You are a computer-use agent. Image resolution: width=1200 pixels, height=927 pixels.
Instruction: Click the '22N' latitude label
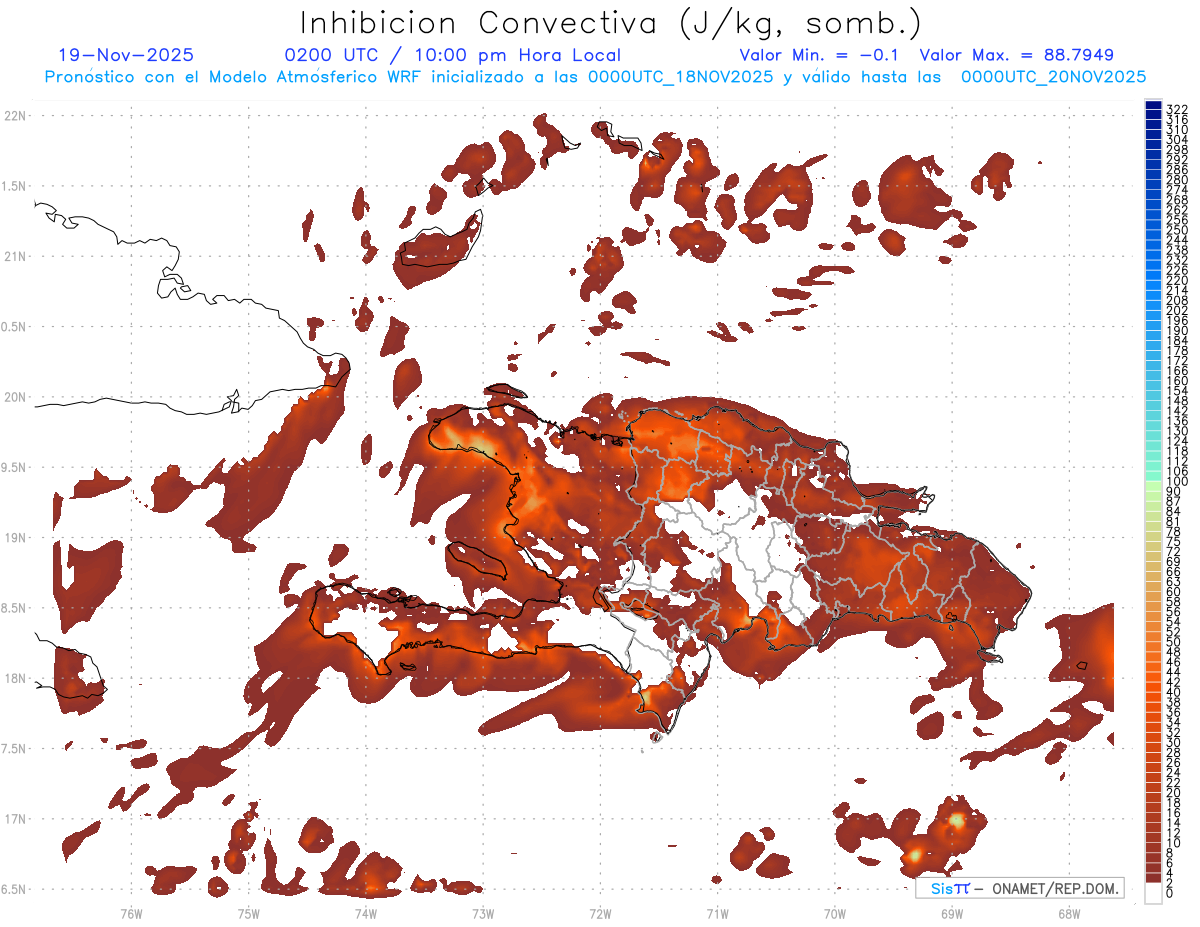[14, 116]
